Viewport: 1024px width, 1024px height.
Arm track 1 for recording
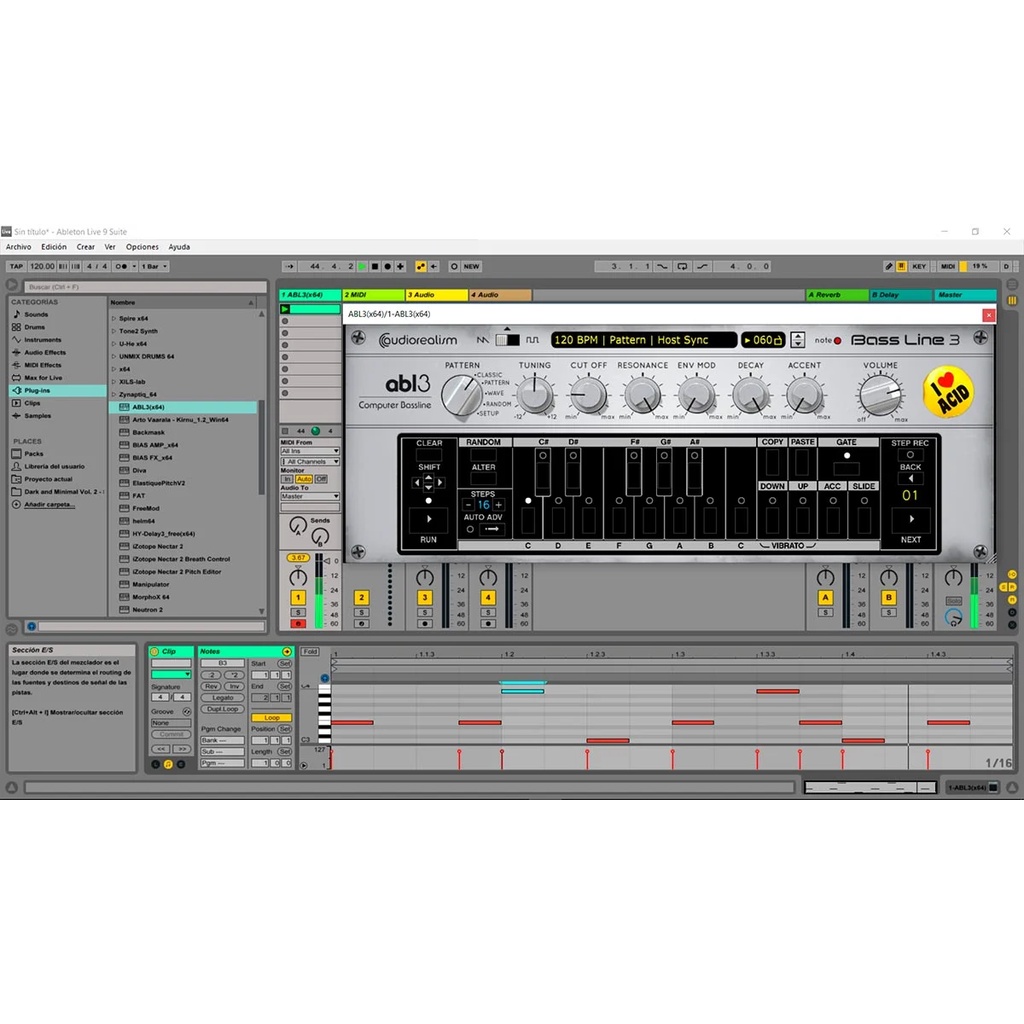click(298, 623)
